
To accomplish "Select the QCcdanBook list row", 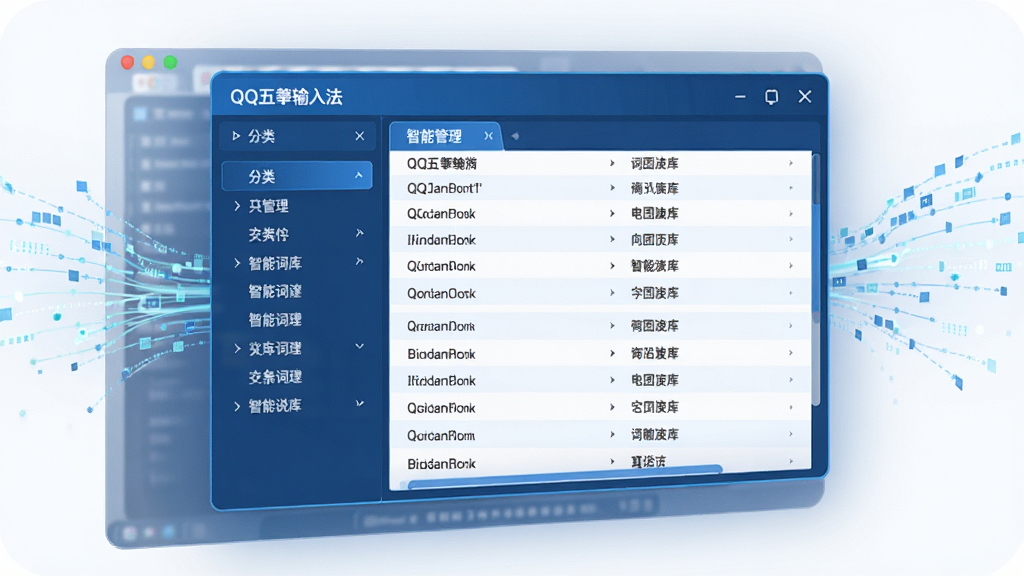I will tap(600, 214).
